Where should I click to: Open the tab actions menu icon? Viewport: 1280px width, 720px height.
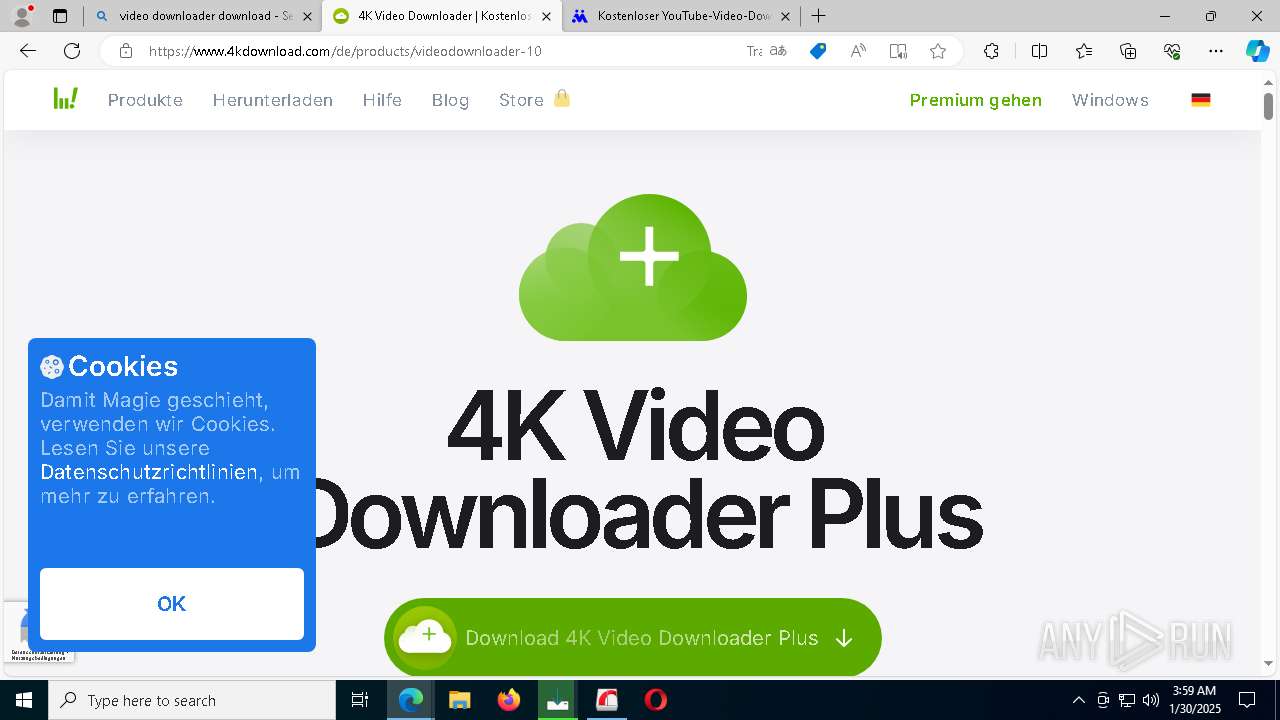click(x=60, y=16)
